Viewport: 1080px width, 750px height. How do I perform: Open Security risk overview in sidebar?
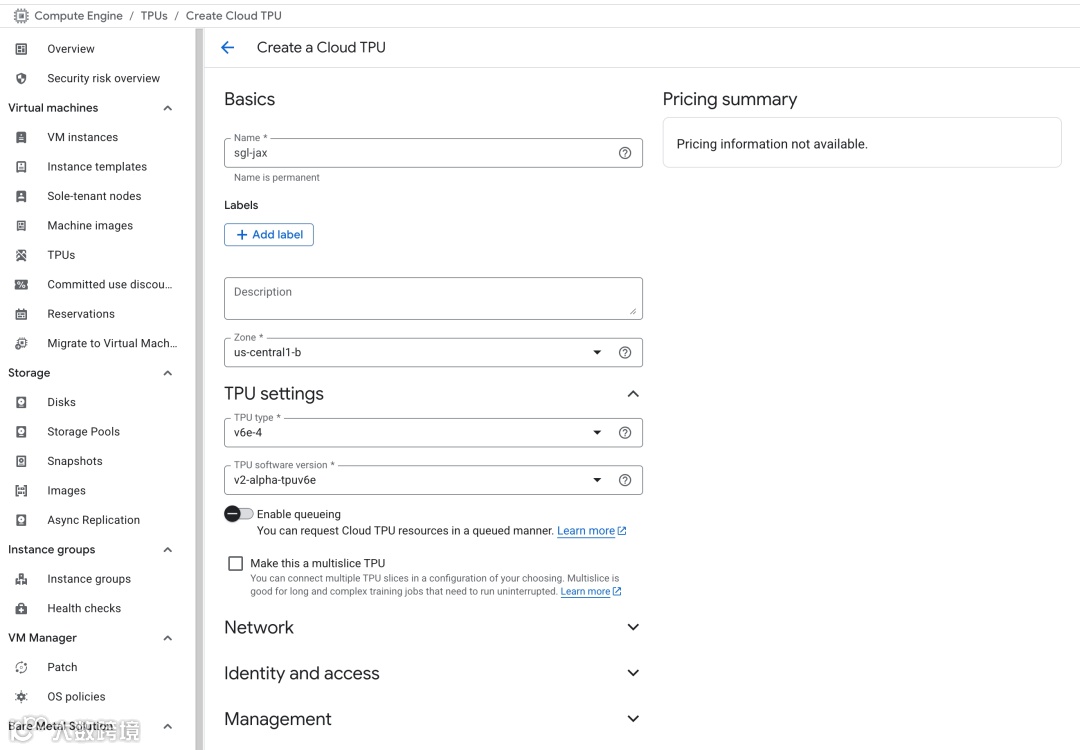pyautogui.click(x=103, y=78)
